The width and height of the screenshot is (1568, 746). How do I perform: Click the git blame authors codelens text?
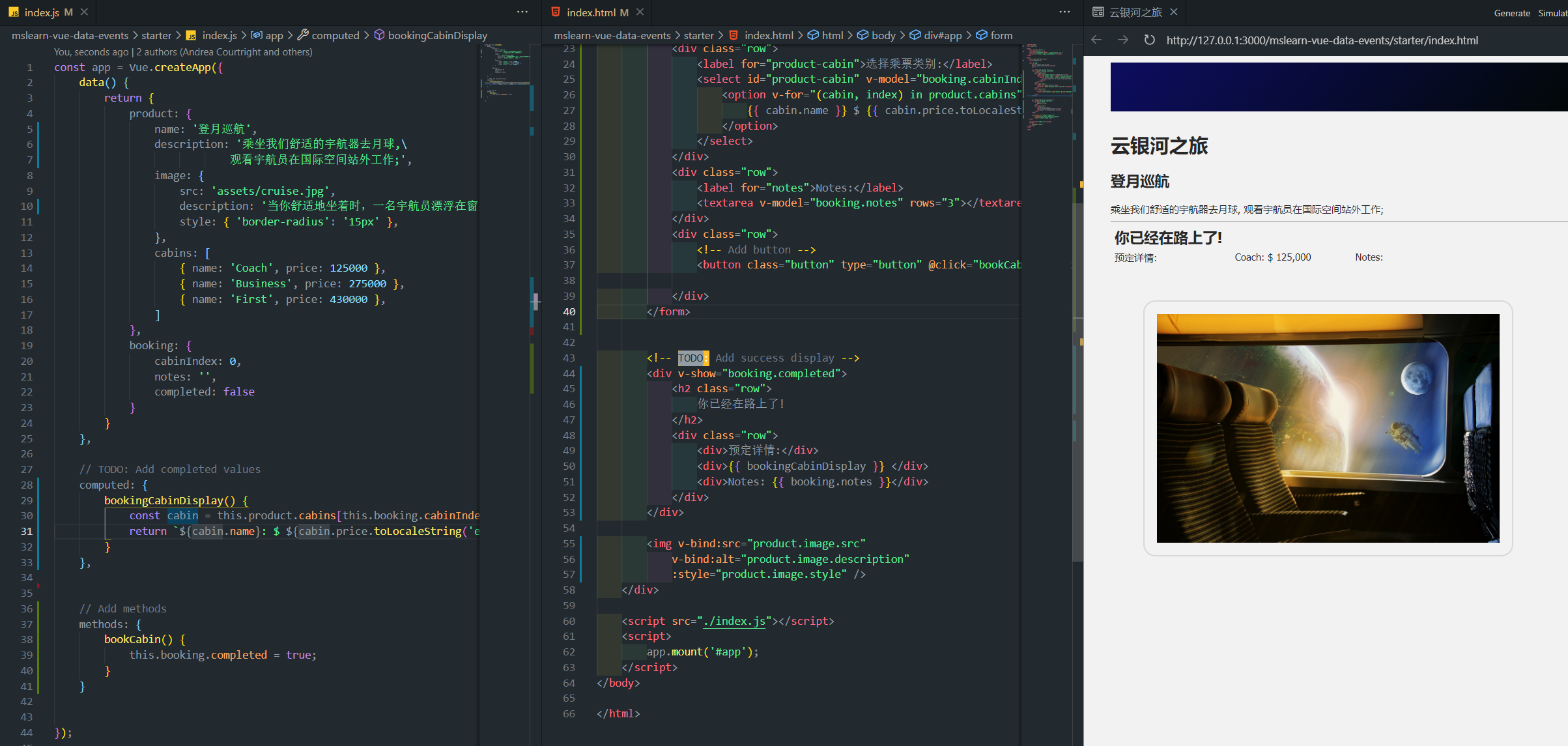(183, 52)
